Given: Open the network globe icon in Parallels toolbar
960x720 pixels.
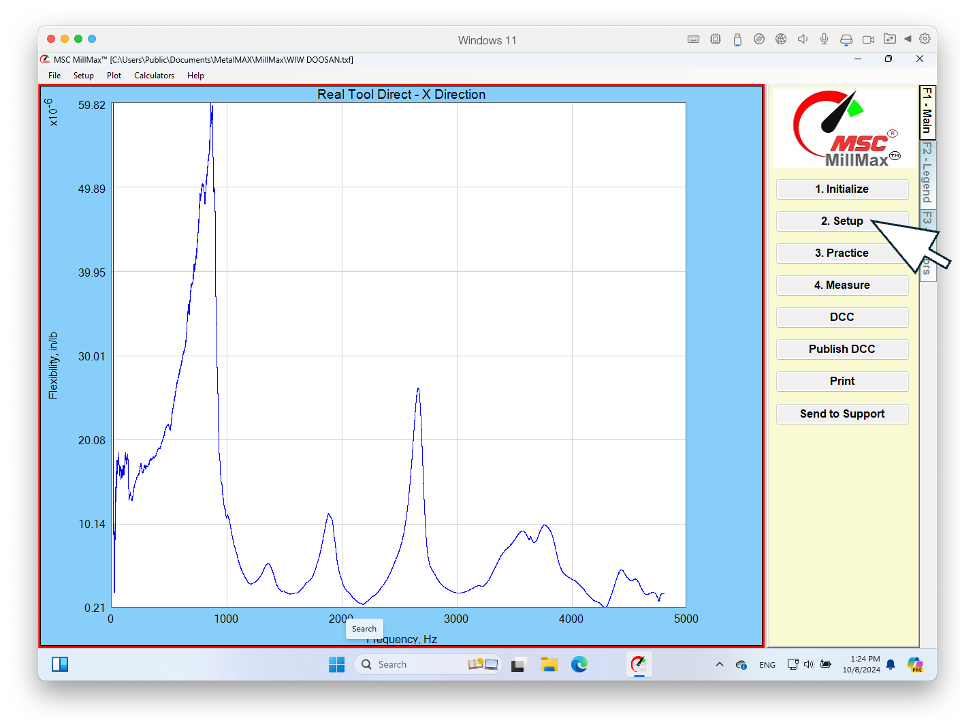Looking at the screenshot, I should 781,39.
